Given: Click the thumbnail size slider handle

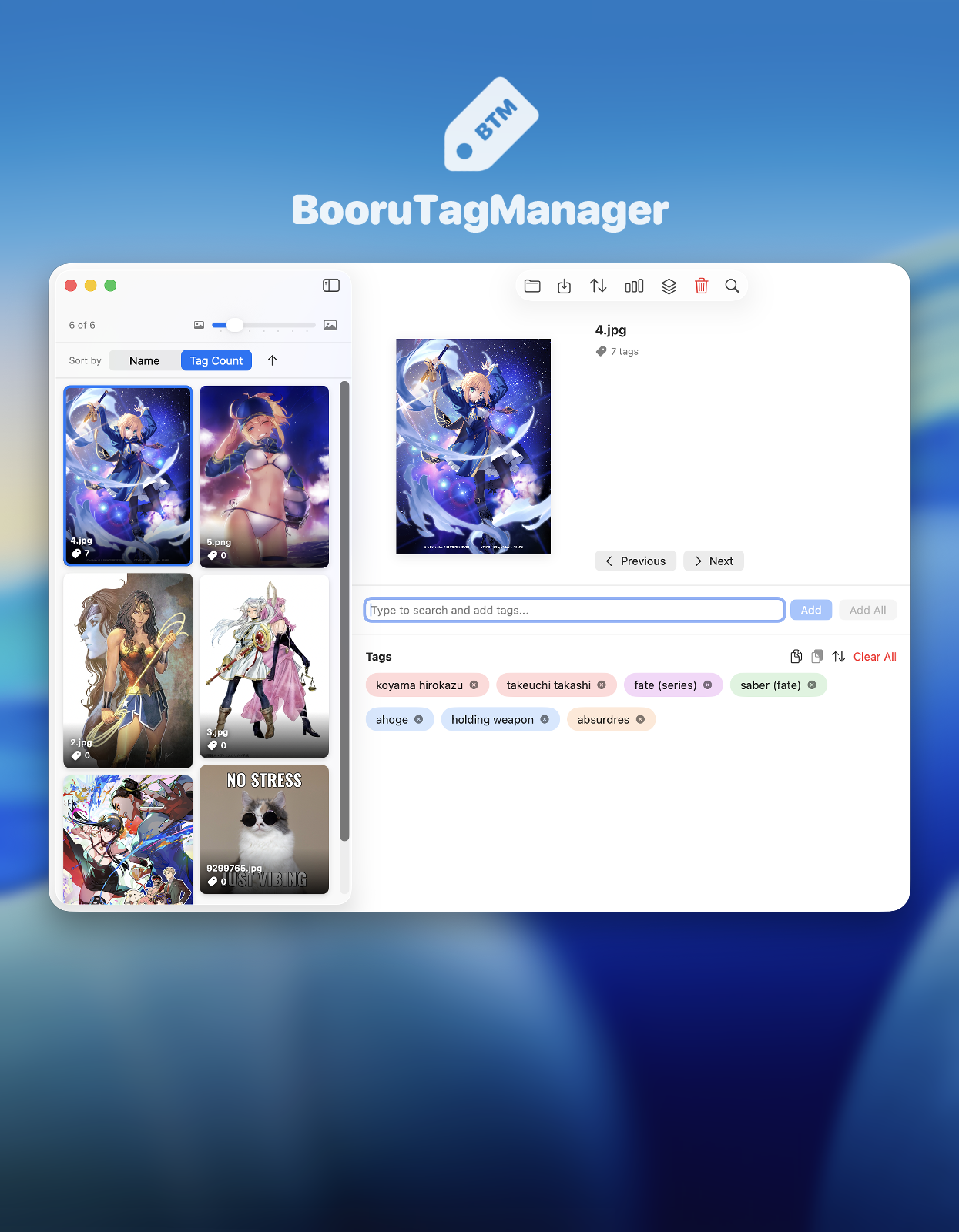Looking at the screenshot, I should click(x=235, y=325).
